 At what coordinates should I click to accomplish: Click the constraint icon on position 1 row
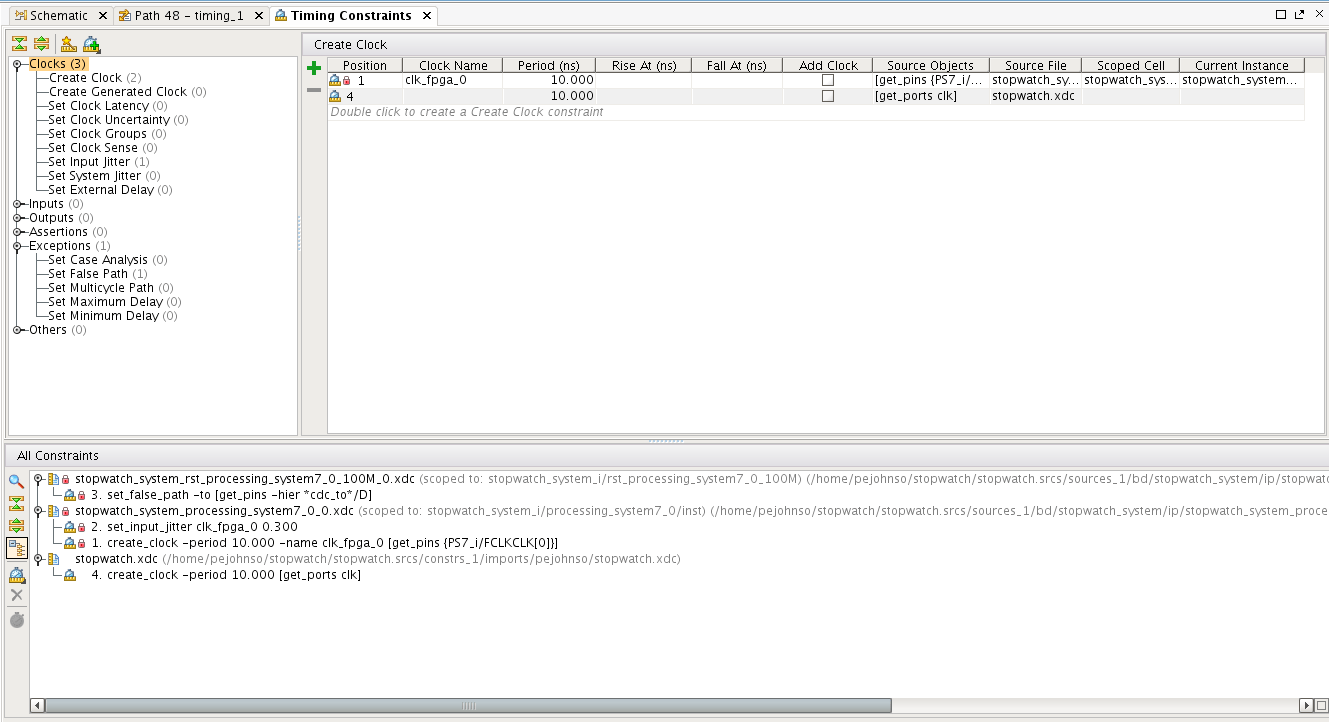click(x=335, y=80)
